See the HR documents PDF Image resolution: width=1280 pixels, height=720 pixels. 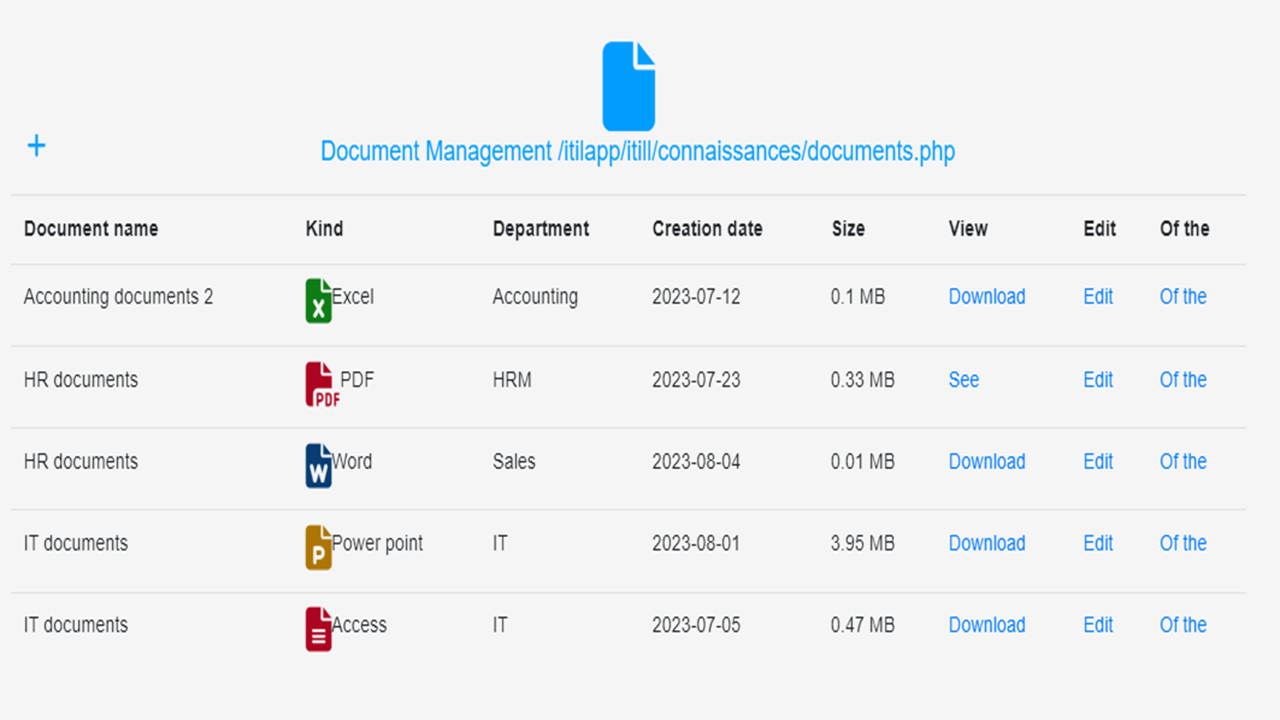[x=963, y=380]
